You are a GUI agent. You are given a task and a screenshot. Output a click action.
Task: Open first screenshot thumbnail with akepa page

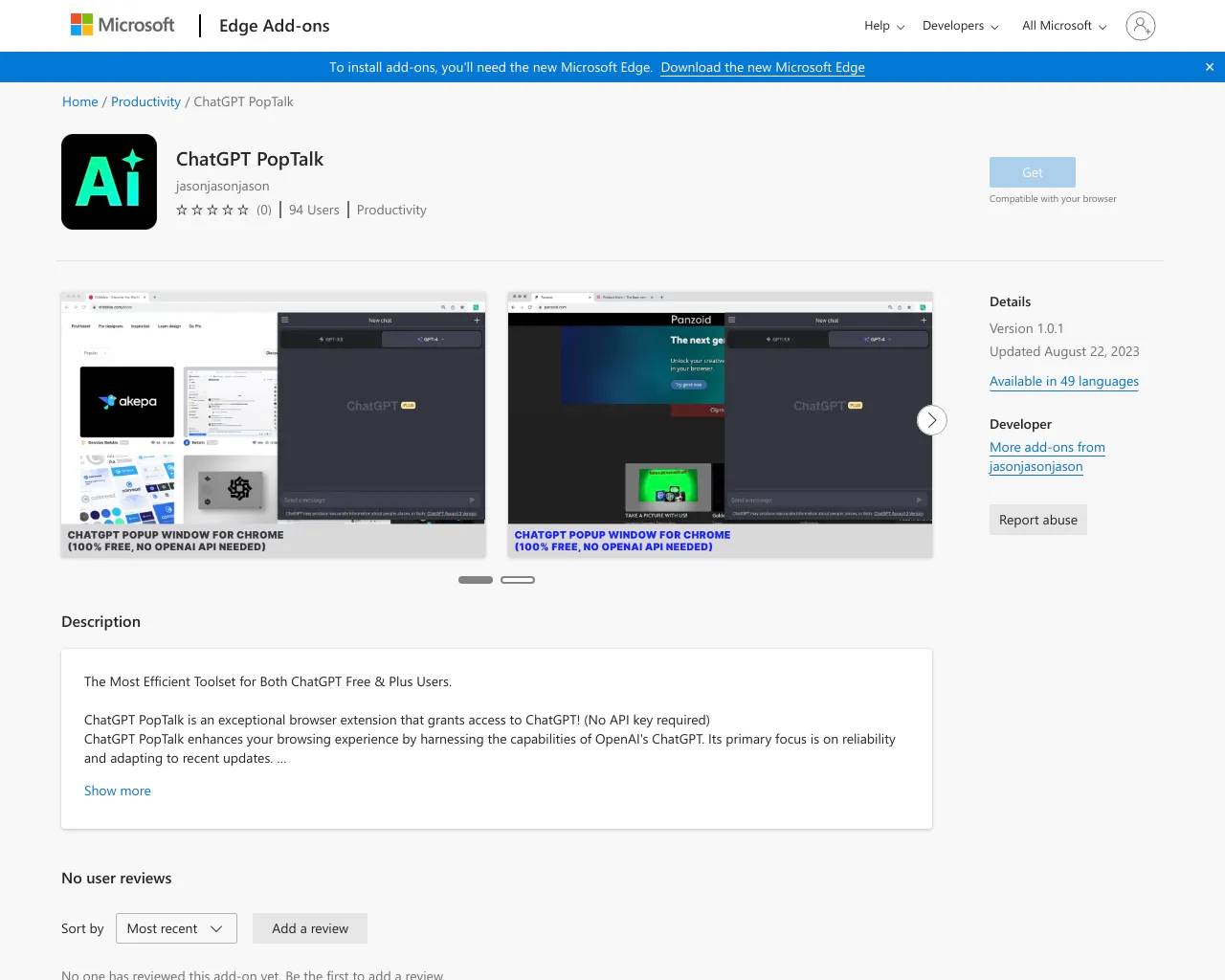pyautogui.click(x=274, y=425)
